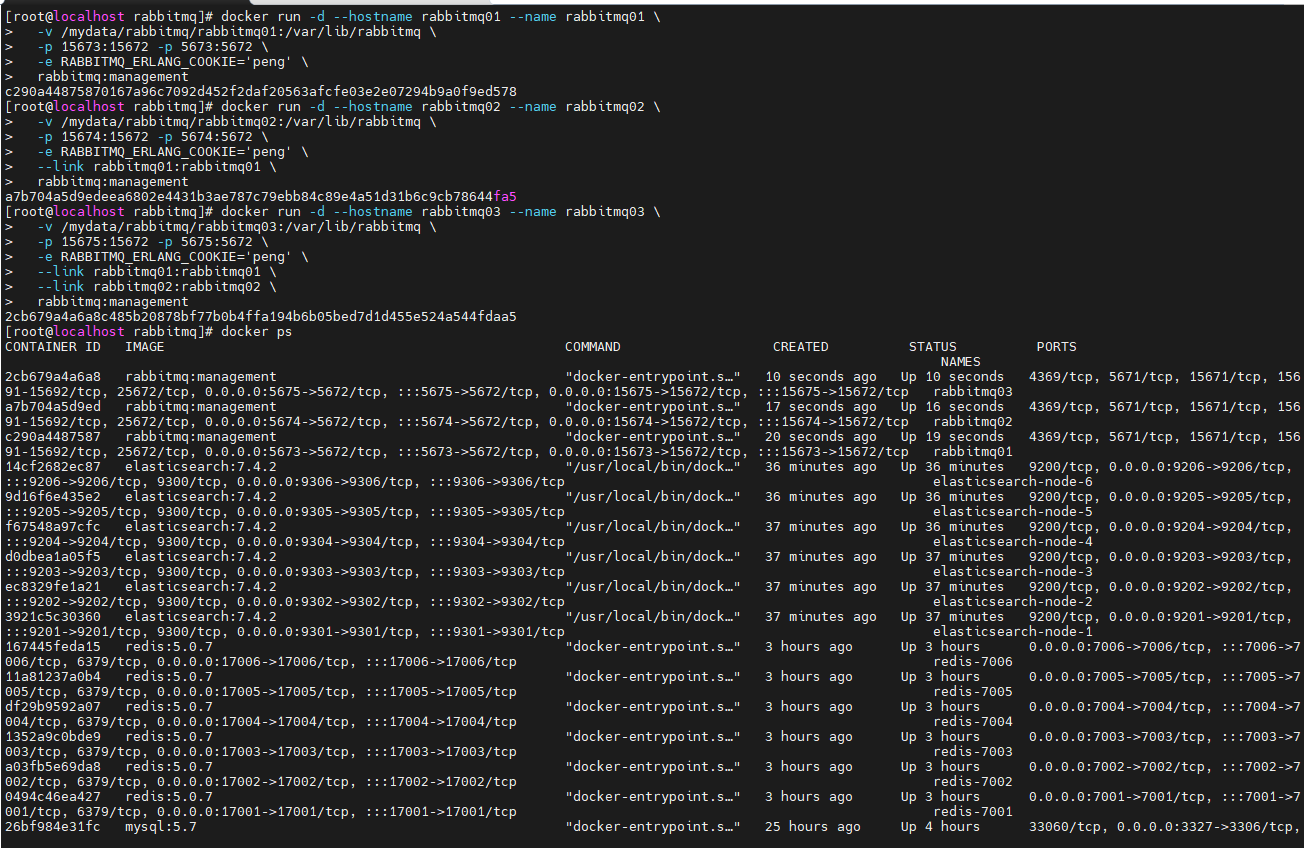Click the rabbitmq01 volume mount line
Image resolution: width=1304 pixels, height=848 pixels.
point(237,32)
